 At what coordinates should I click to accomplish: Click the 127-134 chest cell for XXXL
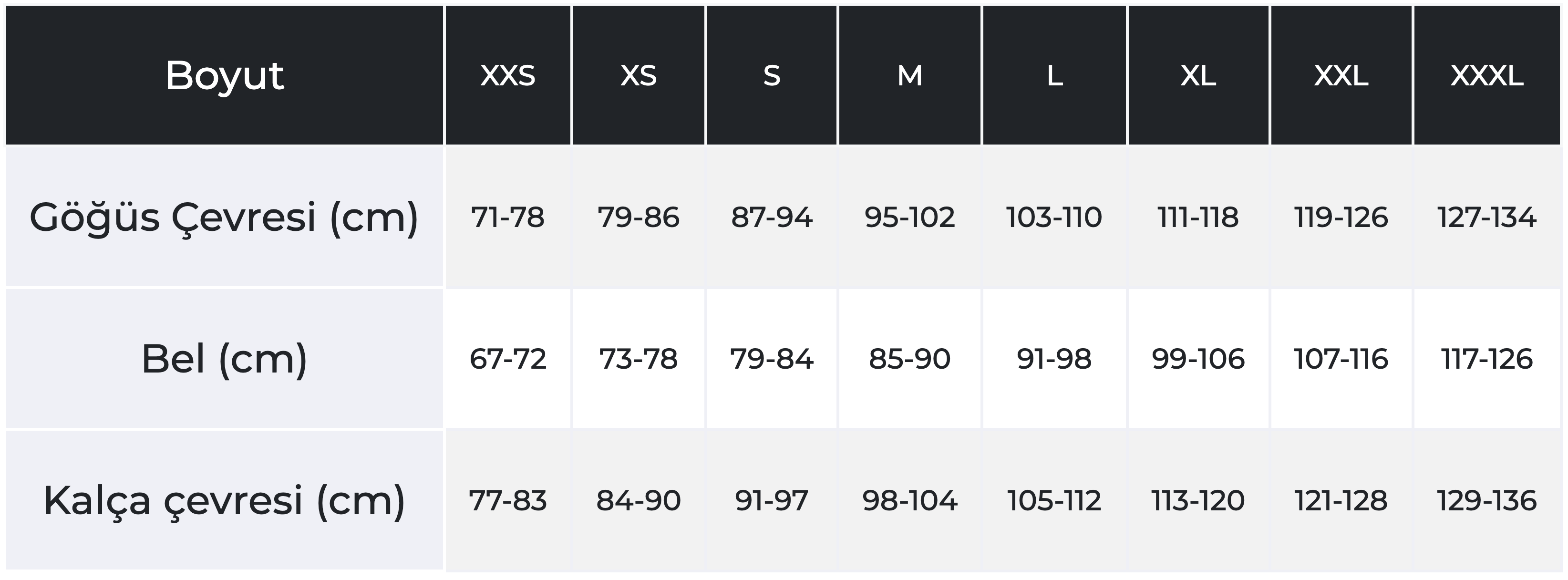1487,217
